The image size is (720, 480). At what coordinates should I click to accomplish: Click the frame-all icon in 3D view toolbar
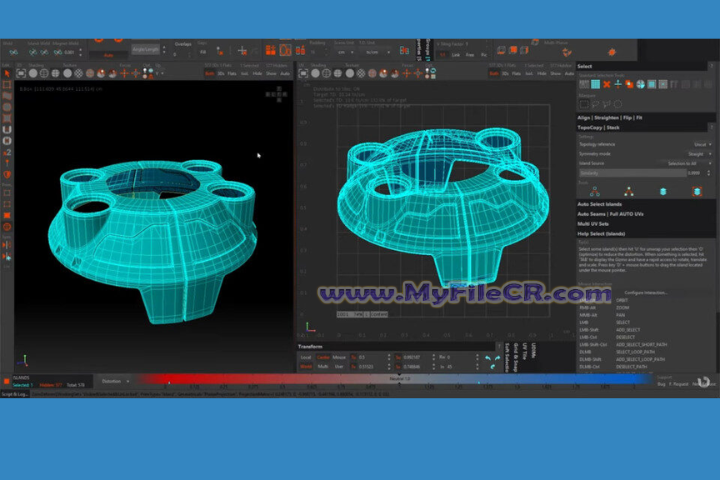pos(21,73)
